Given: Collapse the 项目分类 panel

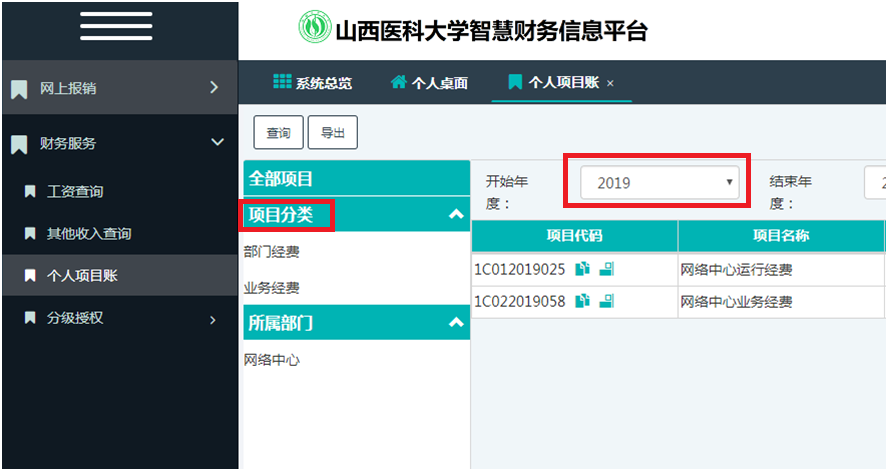Looking at the screenshot, I should coord(456,214).
